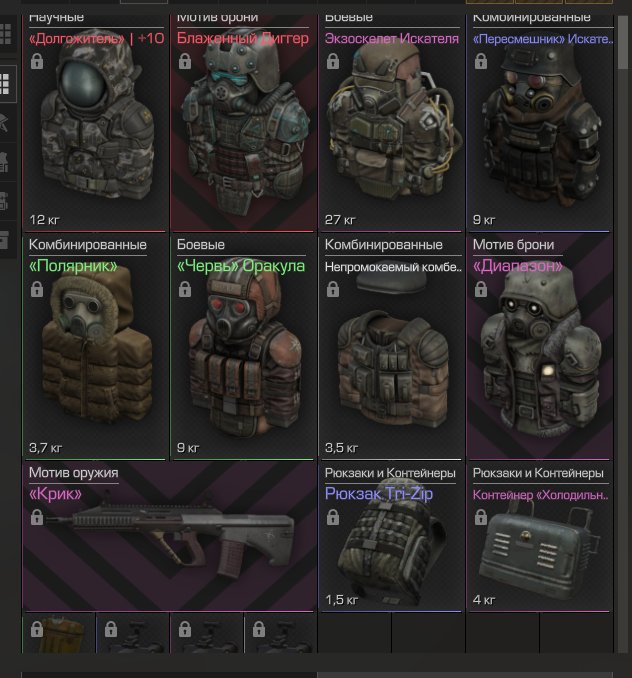
Task: Click the lock icon on «Диапазон» armor card
Action: 481,289
